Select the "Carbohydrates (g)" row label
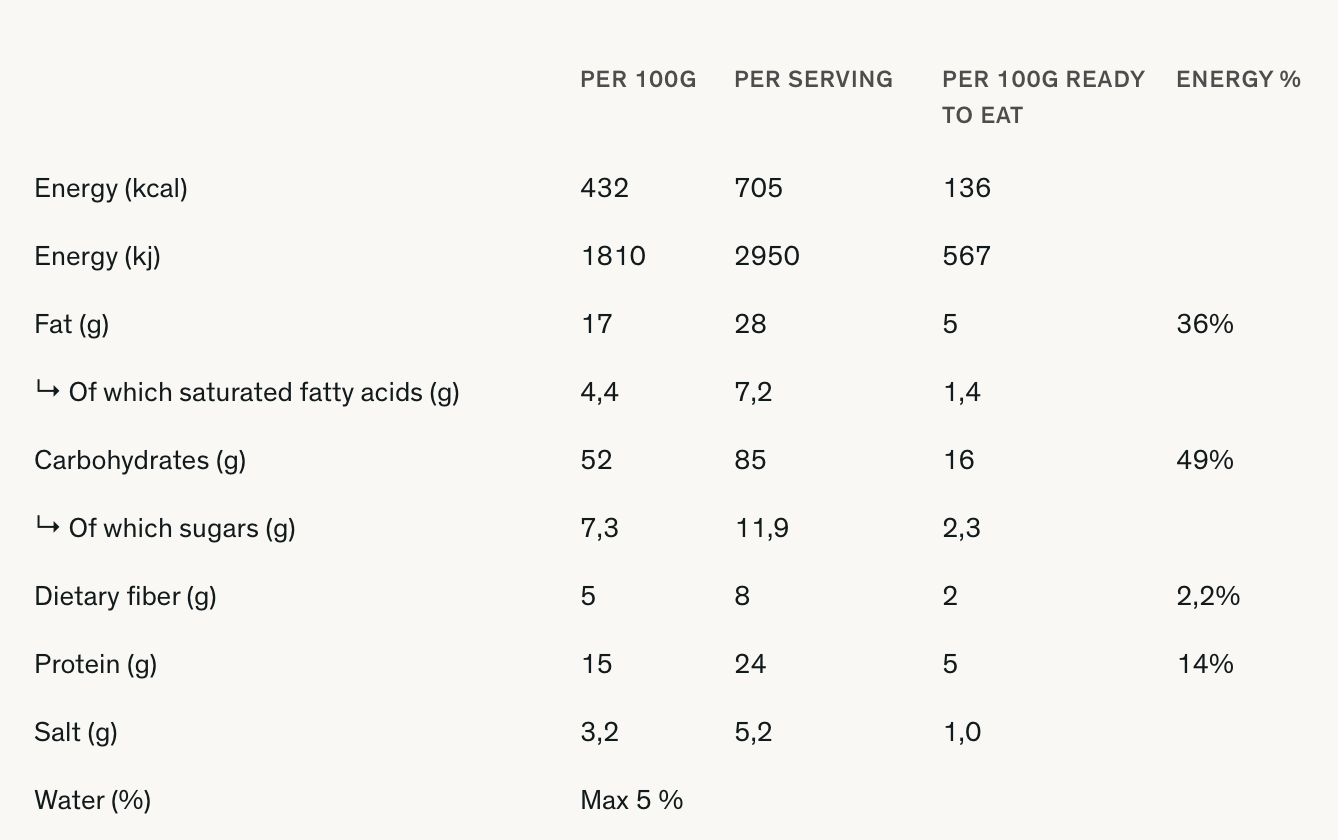This screenshot has height=840, width=1338. tap(140, 460)
